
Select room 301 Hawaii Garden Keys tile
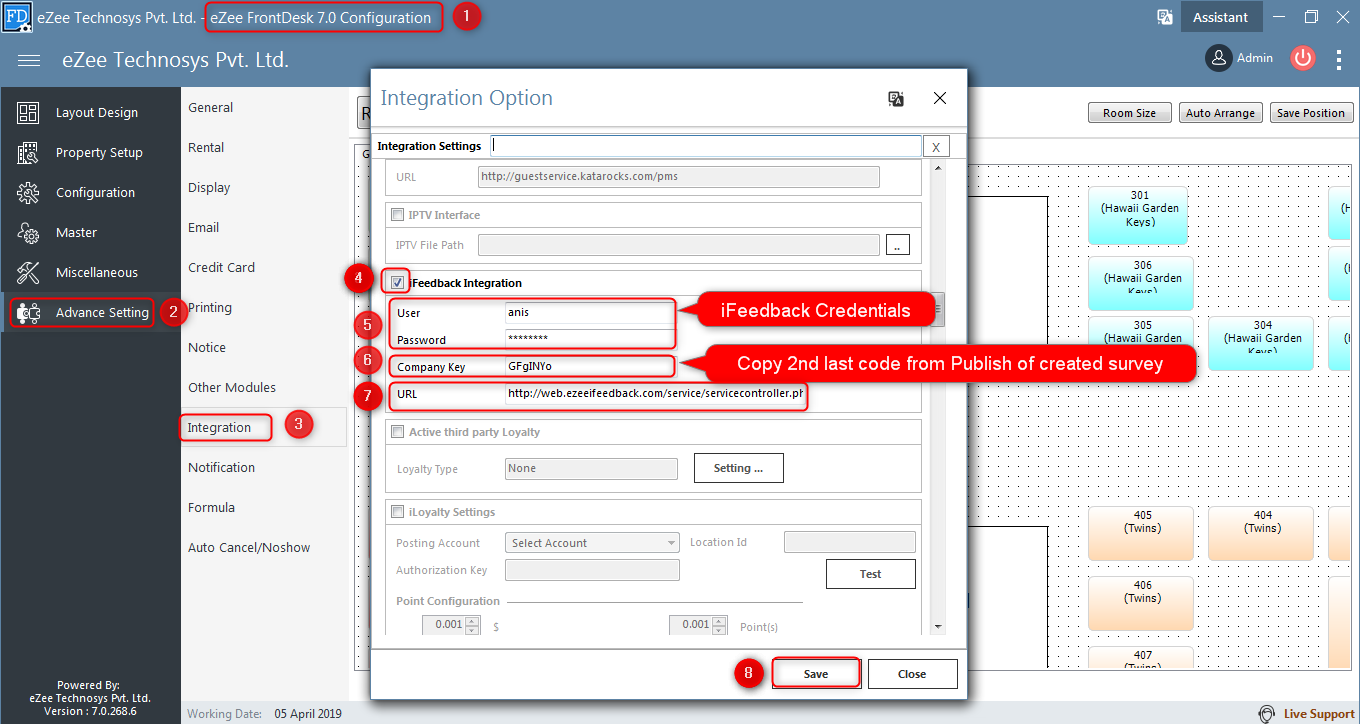coord(1140,214)
